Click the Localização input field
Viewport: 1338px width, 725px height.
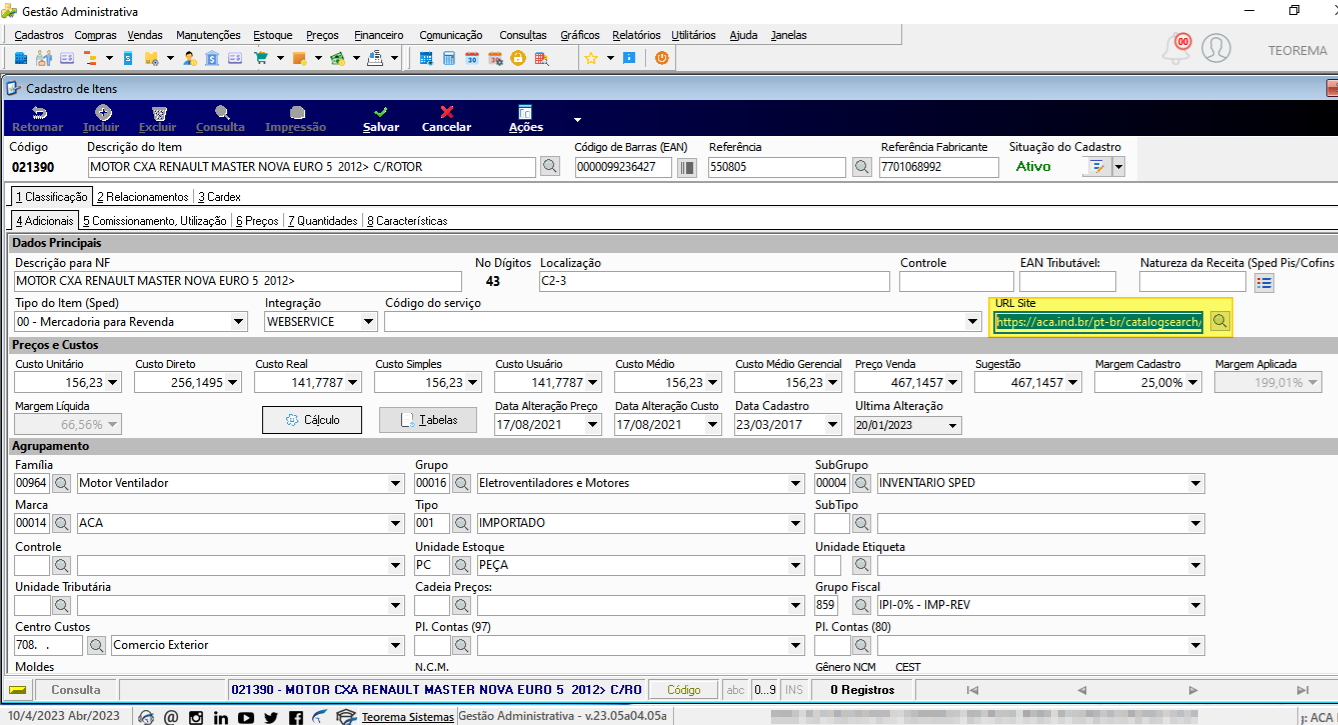point(714,281)
